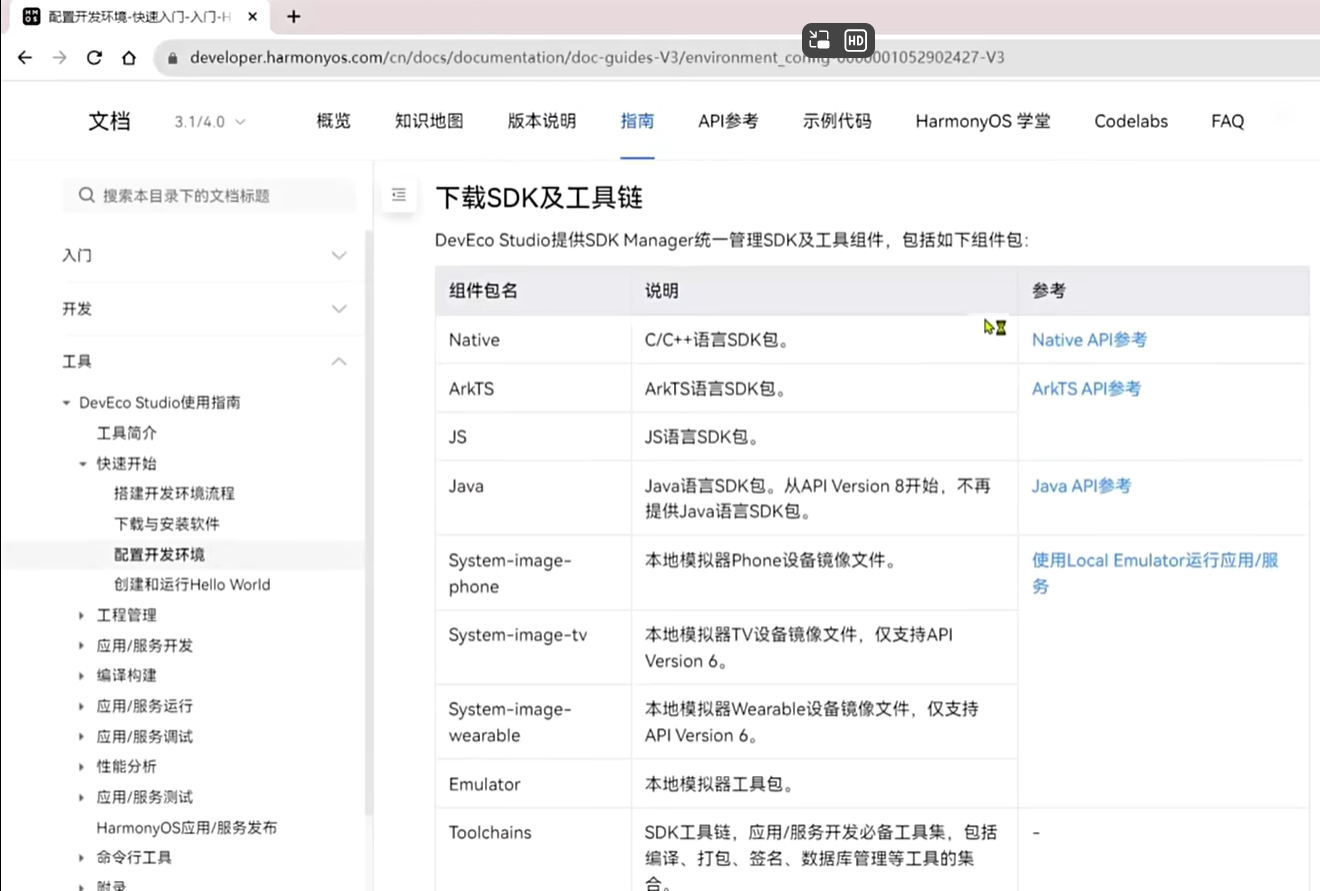The height and width of the screenshot is (891, 1320).
Task: Toggle the document outline menu icon
Action: [399, 195]
